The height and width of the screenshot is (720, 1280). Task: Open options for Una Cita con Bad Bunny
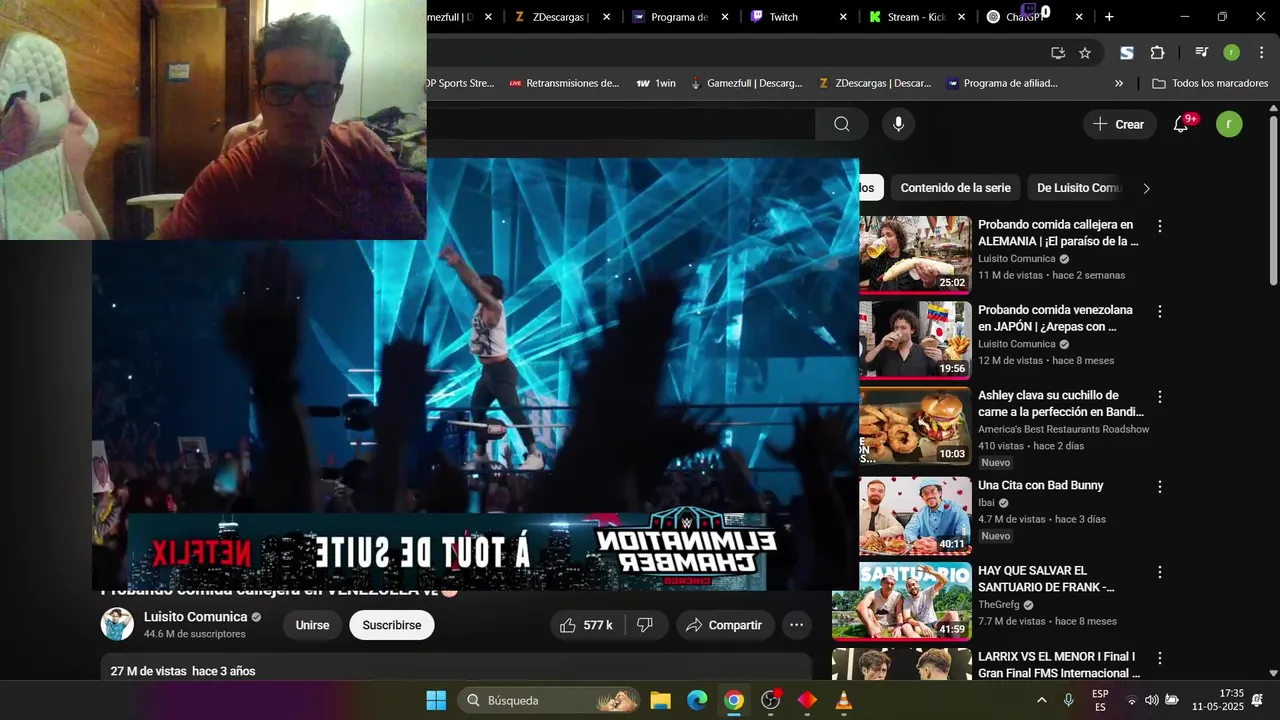pos(1160,487)
